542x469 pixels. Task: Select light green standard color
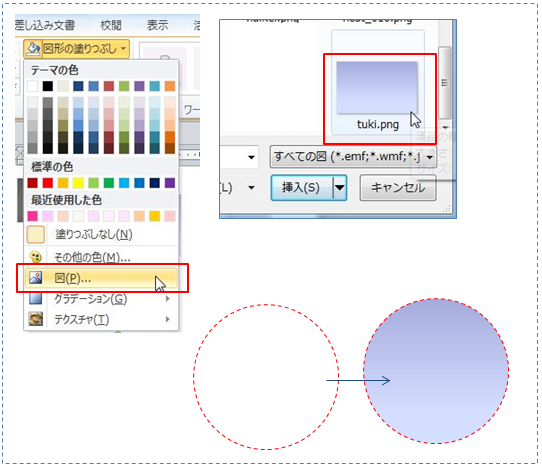coord(94,183)
